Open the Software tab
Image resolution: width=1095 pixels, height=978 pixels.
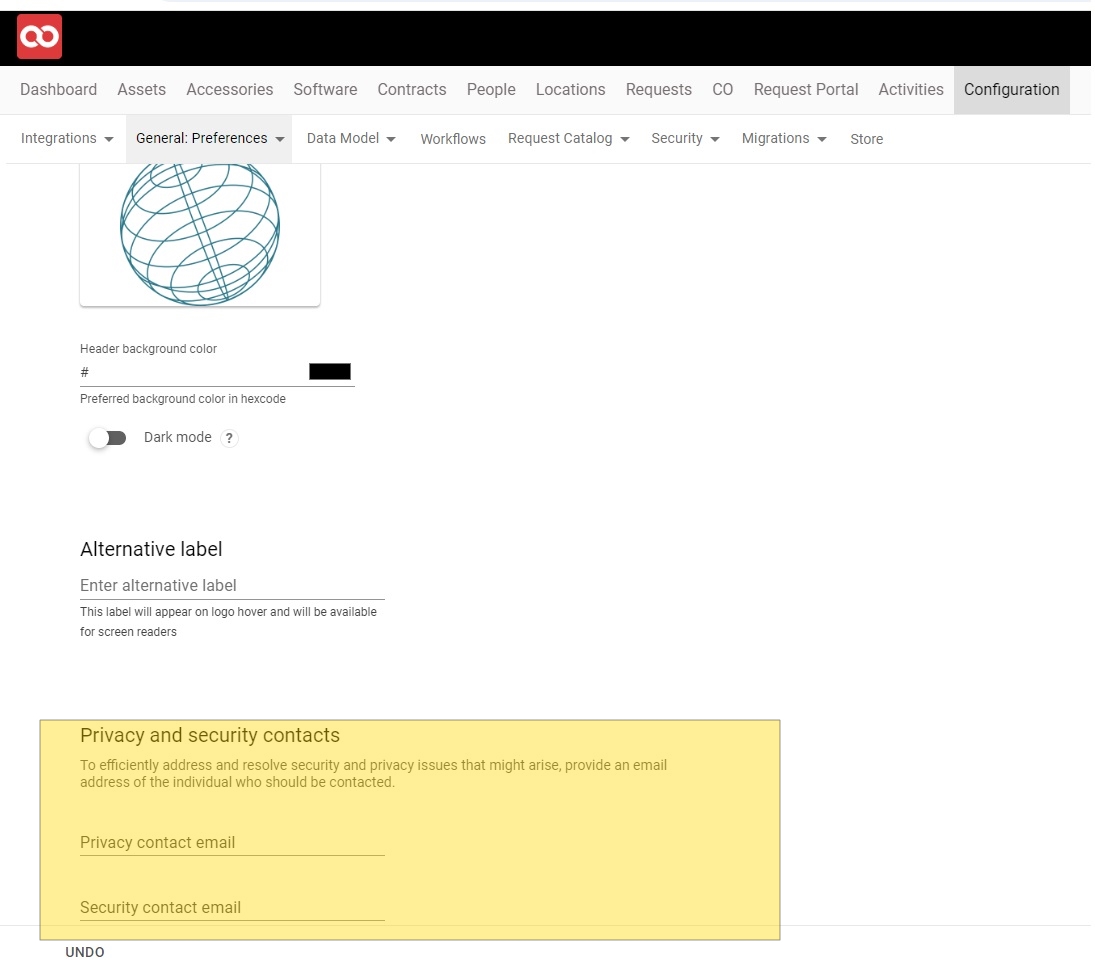(x=325, y=89)
